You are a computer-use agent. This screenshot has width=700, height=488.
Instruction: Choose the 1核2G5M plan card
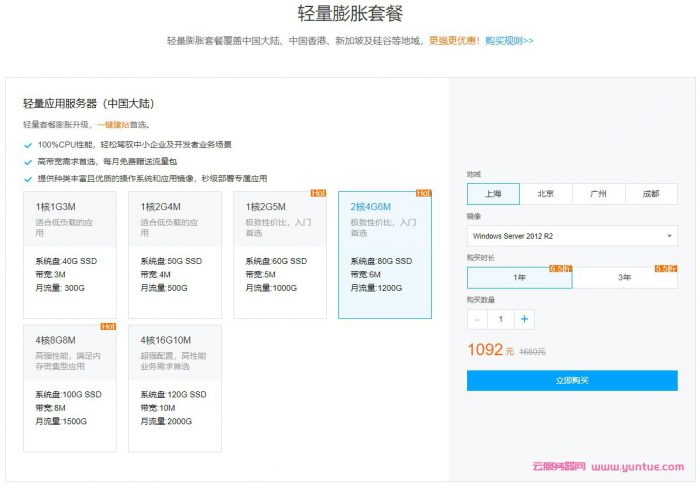280,254
